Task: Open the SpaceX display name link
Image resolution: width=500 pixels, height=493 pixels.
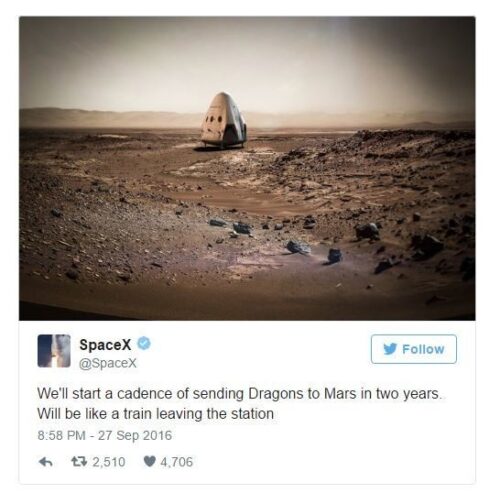Action: tap(105, 344)
